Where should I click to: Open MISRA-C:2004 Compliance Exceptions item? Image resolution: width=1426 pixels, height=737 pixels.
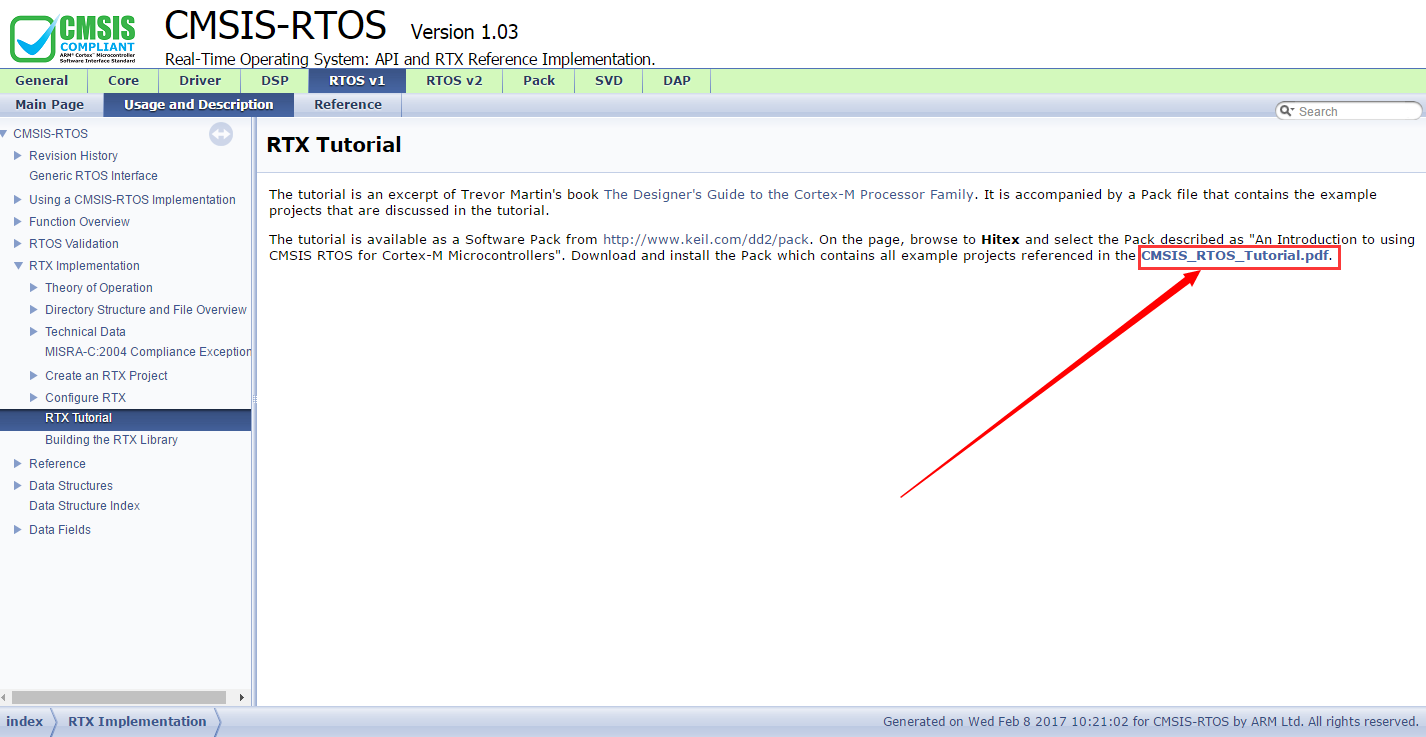click(148, 352)
